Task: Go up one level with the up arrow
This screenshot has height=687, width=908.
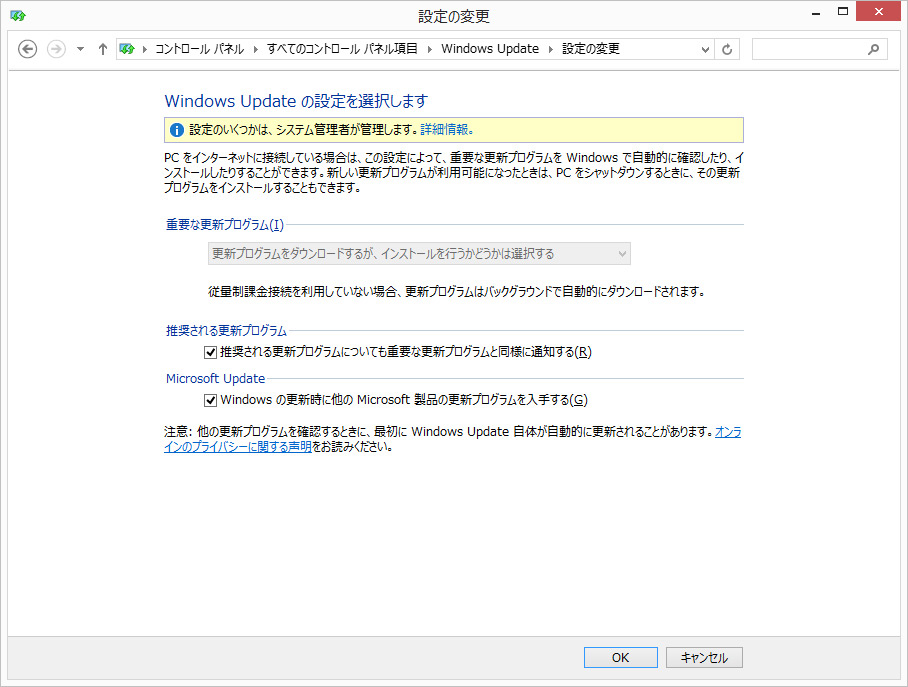Action: tap(102, 49)
